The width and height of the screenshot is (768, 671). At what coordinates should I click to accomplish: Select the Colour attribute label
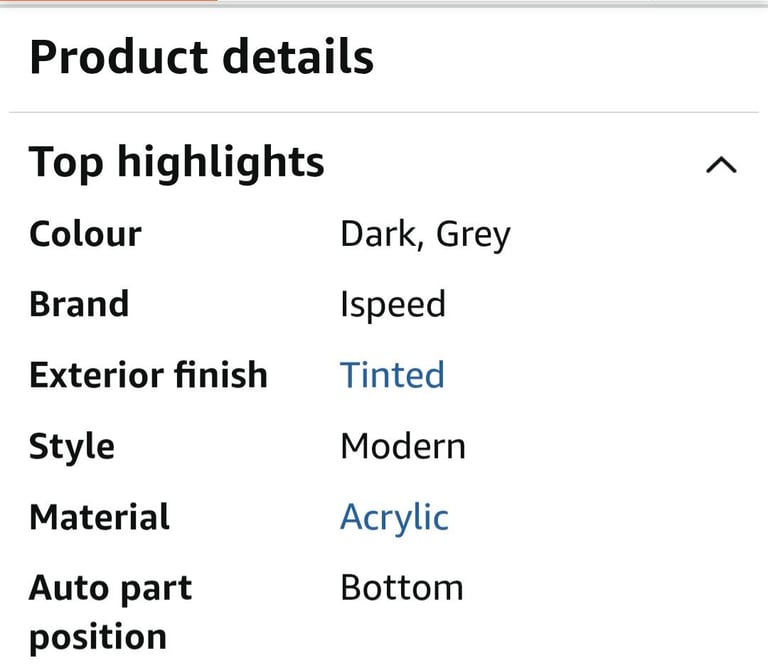(85, 234)
